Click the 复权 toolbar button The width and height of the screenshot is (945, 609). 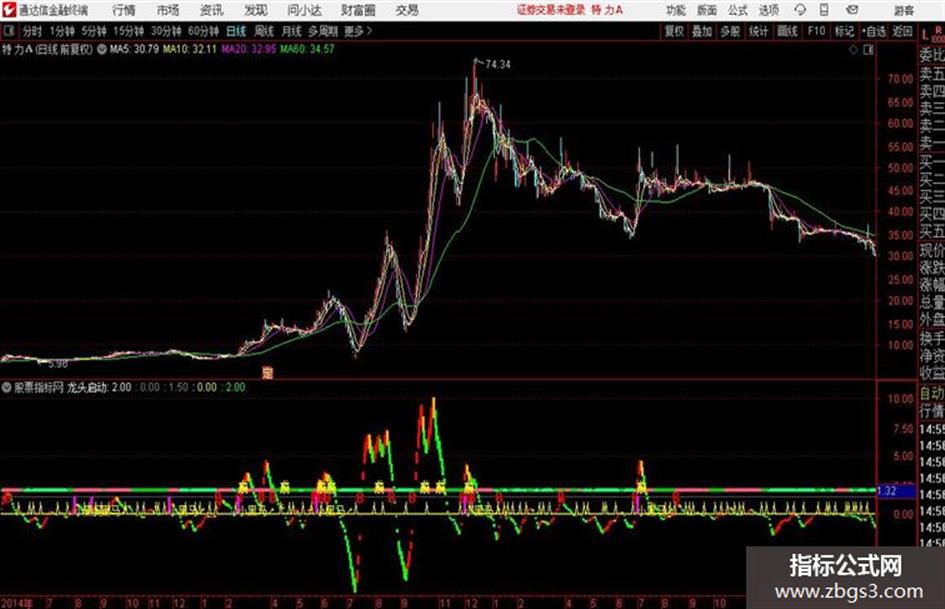(x=674, y=31)
